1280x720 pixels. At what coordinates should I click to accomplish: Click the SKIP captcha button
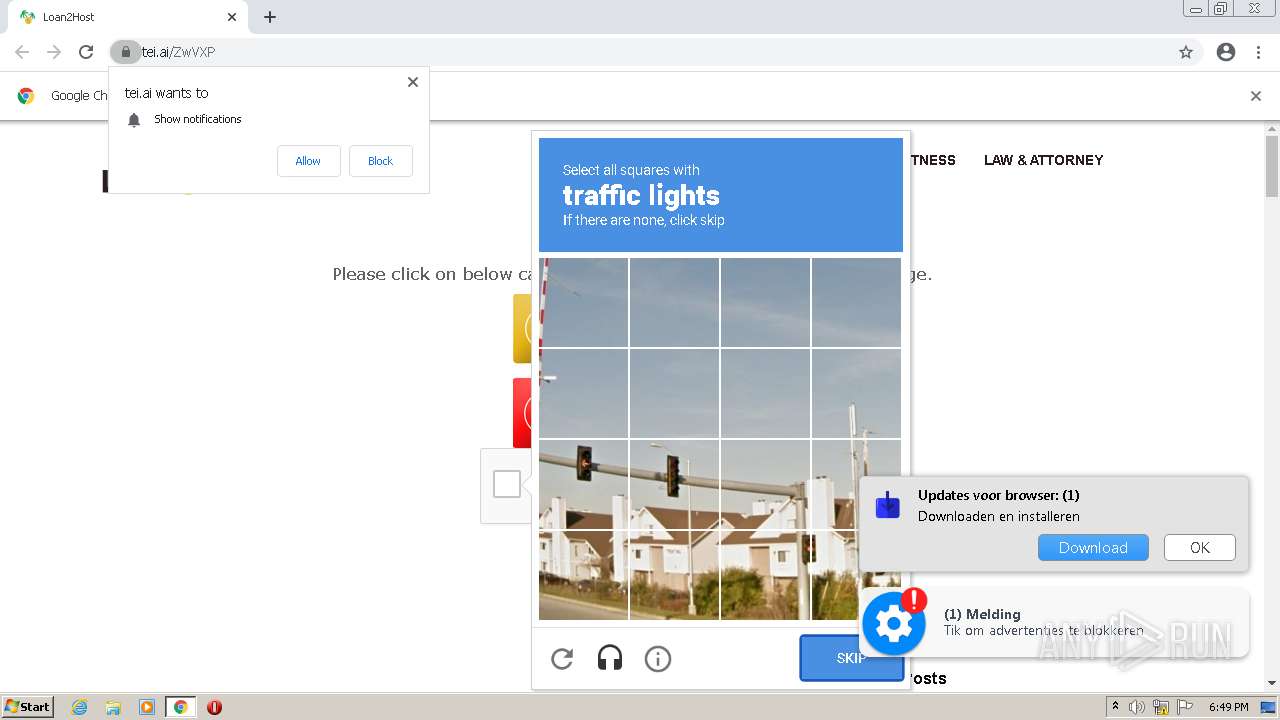tap(851, 658)
